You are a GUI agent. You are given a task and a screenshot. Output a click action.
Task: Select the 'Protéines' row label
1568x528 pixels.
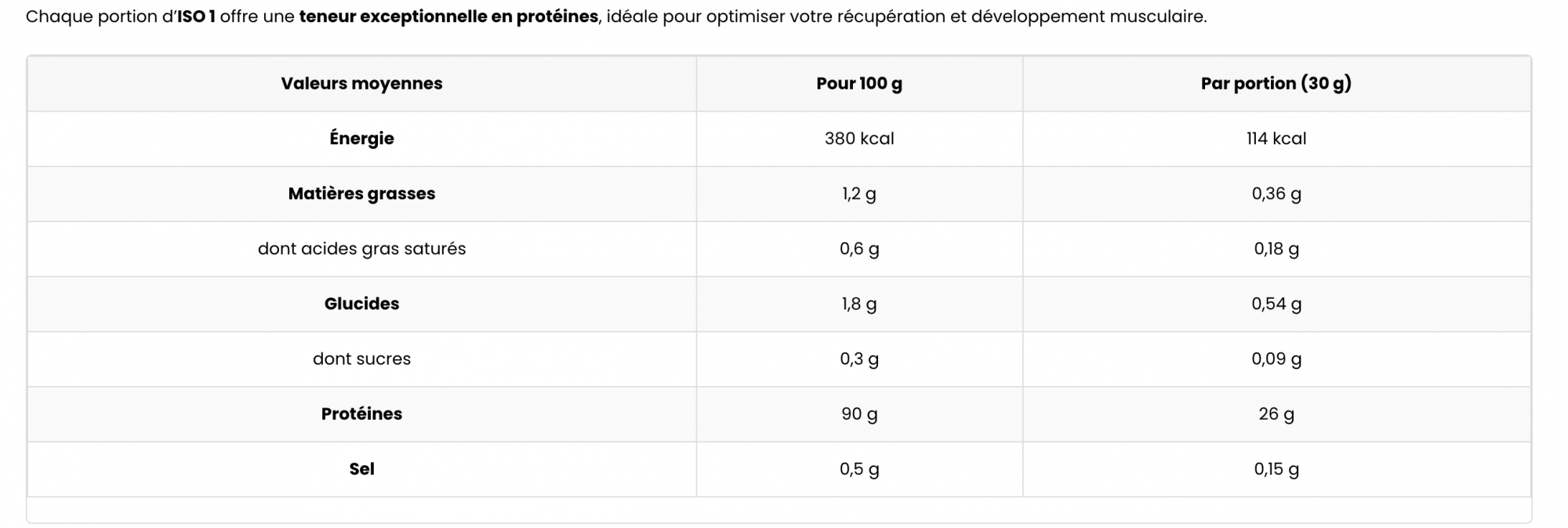click(x=361, y=413)
